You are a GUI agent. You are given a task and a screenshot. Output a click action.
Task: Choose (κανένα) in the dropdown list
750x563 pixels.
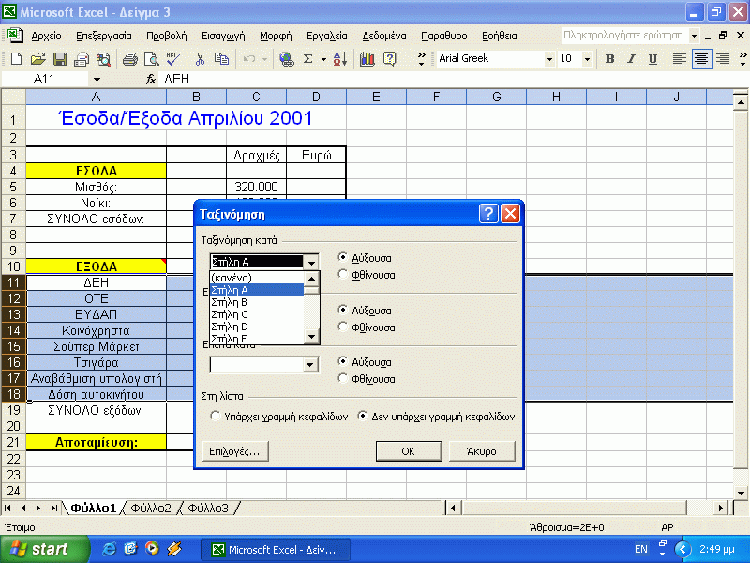pos(257,277)
